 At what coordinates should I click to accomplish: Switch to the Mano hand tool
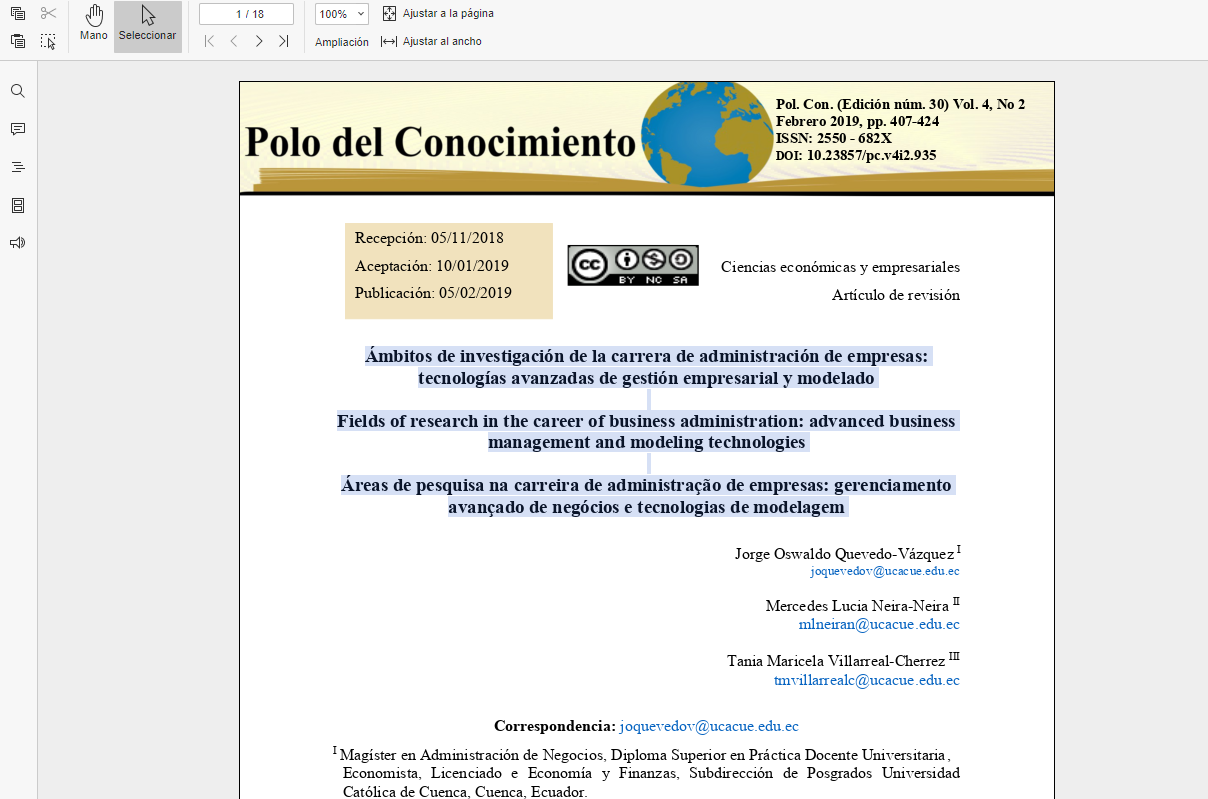pos(94,24)
